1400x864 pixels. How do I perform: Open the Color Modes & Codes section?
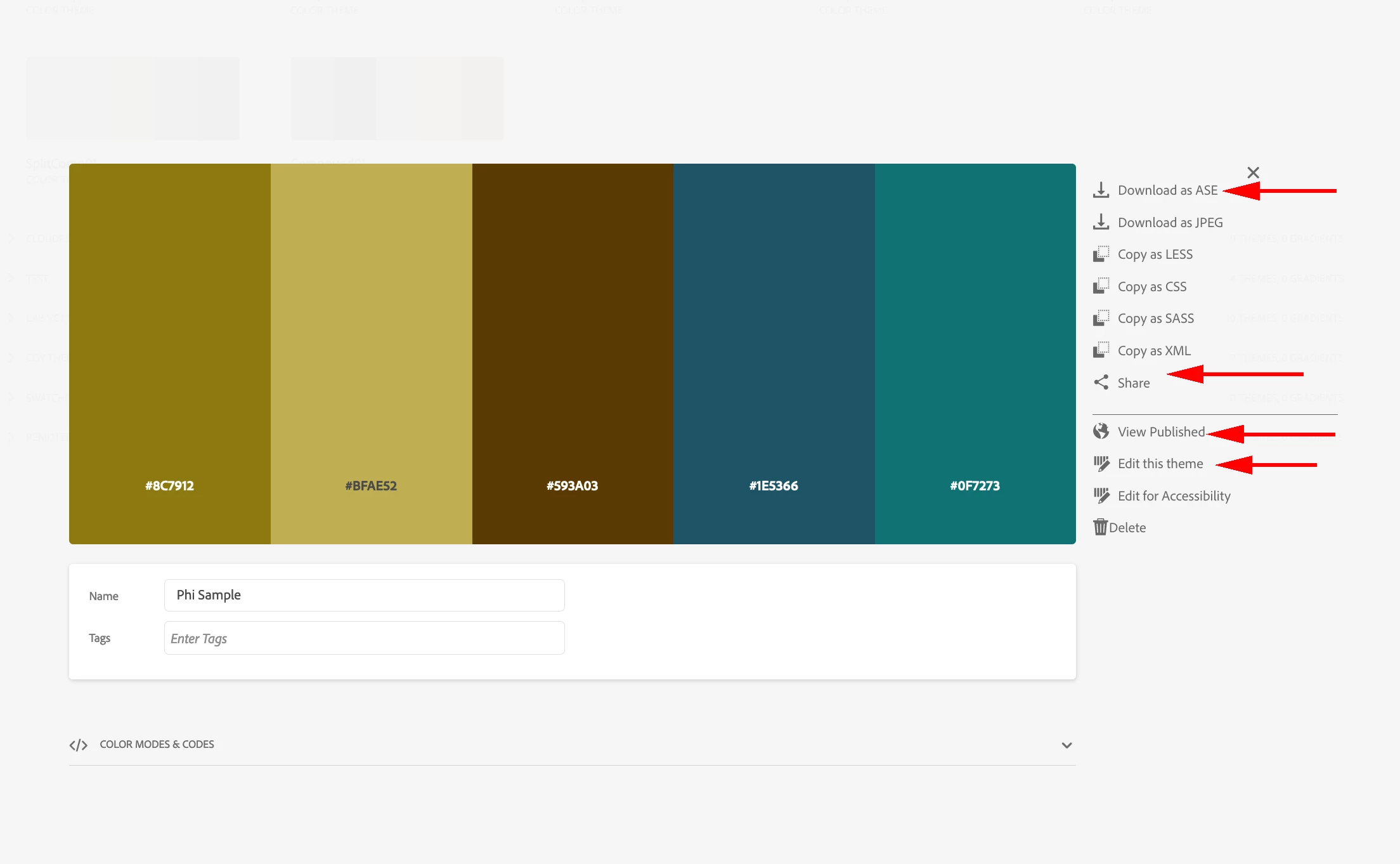click(x=157, y=744)
